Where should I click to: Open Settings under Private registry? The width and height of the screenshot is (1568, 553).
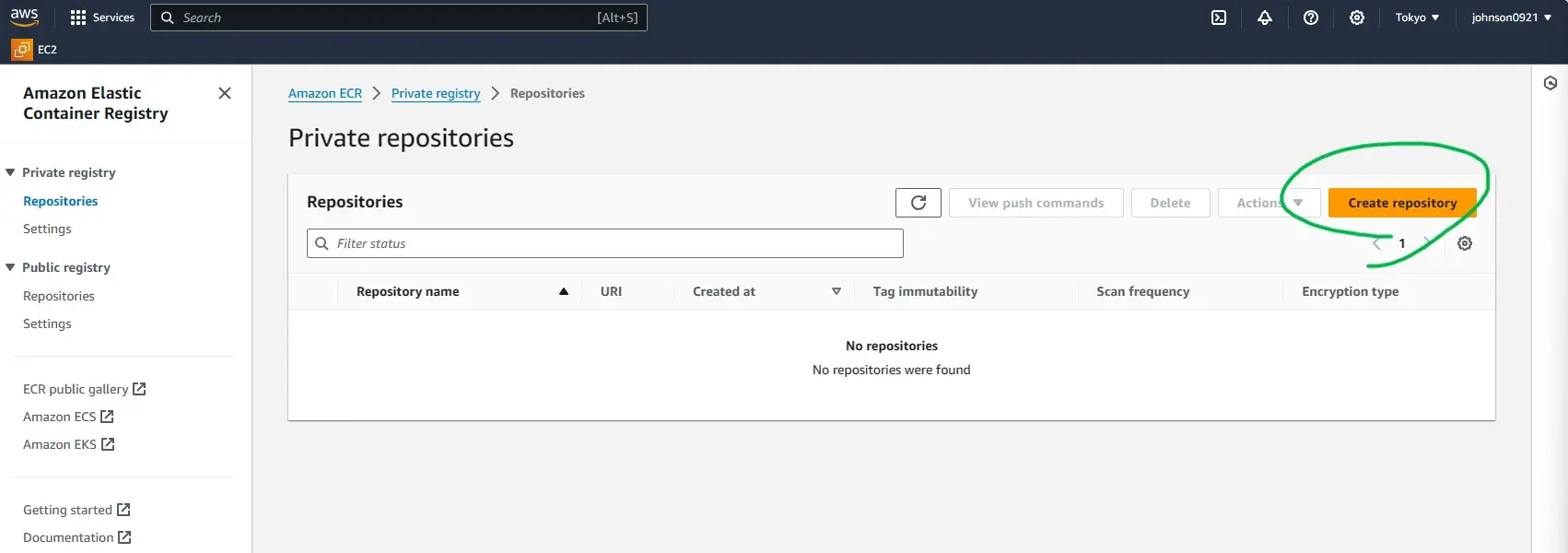pos(47,229)
